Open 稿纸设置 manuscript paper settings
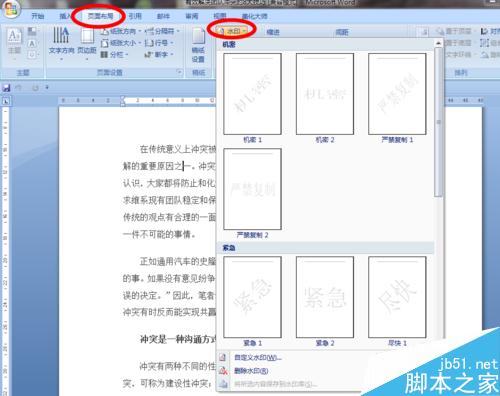500x396 pixels. point(198,46)
